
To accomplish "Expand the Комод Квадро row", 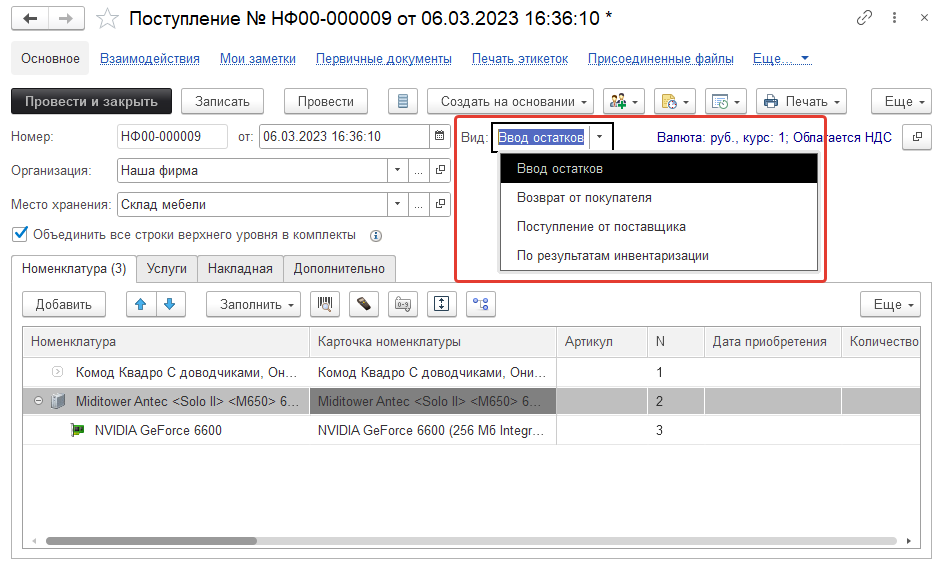I will tap(57, 372).
